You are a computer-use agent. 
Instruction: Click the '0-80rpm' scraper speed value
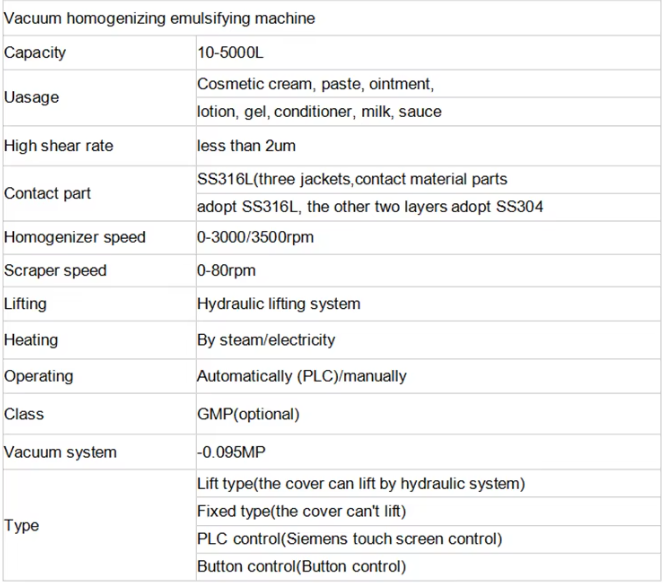point(226,270)
